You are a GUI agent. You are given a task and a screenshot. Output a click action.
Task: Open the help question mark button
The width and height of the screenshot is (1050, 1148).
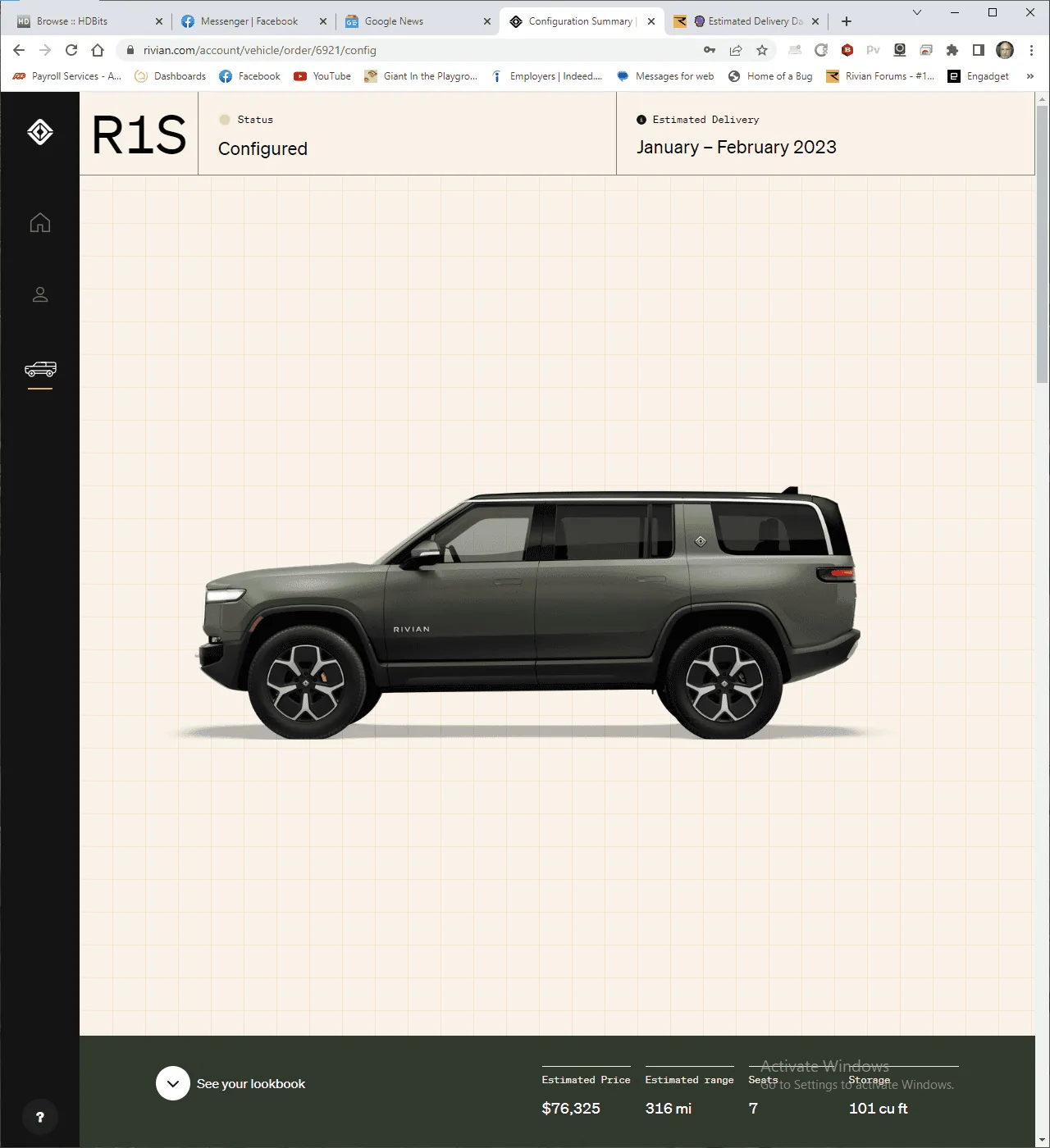point(40,1117)
